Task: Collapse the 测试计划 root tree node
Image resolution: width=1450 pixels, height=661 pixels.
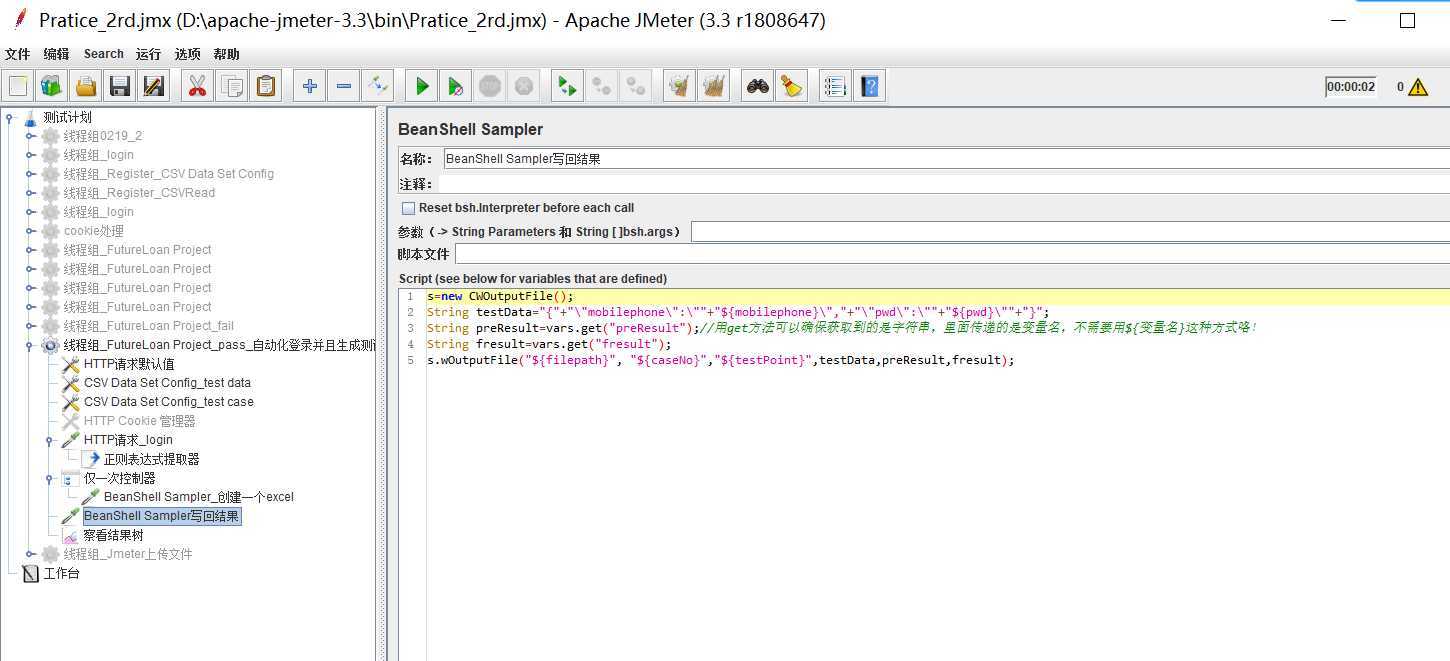Action: 10,117
